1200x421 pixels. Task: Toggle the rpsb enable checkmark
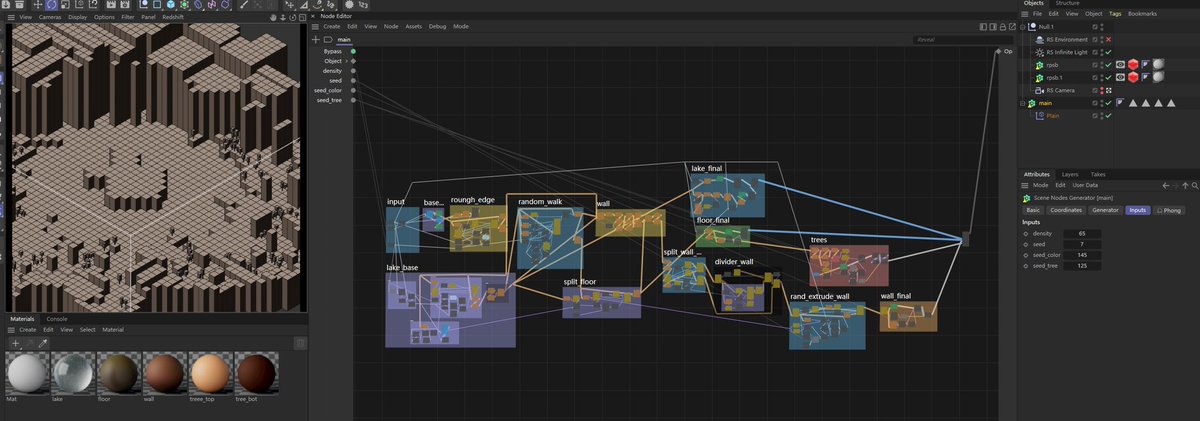coord(1109,64)
